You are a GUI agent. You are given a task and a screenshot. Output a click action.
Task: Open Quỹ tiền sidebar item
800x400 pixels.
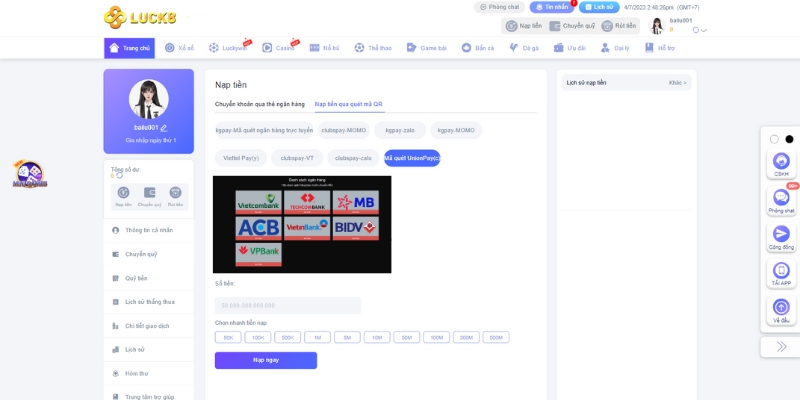pyautogui.click(x=148, y=278)
